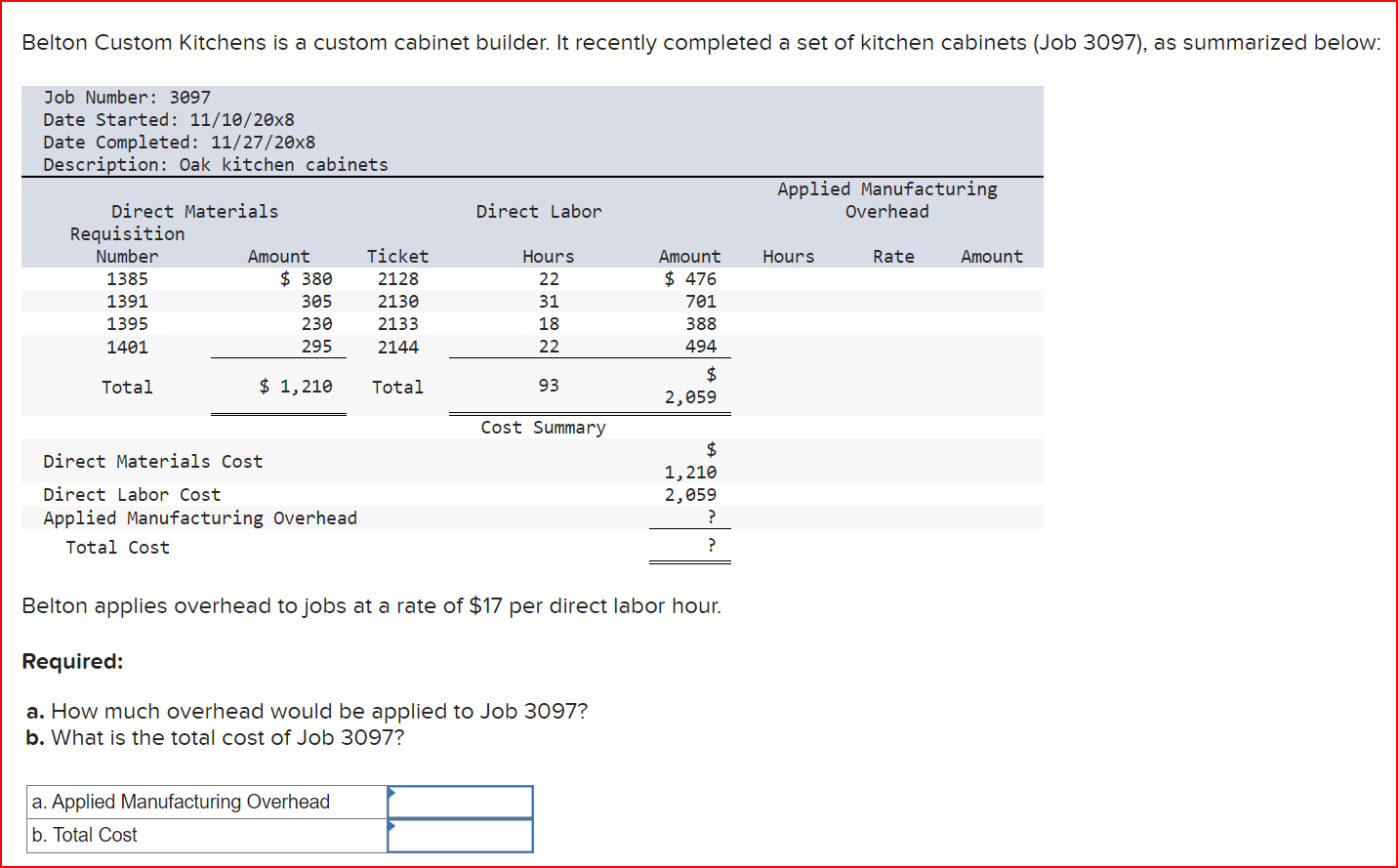Select the 'b. Total Cost' label cell
1398x868 pixels.
pos(207,835)
